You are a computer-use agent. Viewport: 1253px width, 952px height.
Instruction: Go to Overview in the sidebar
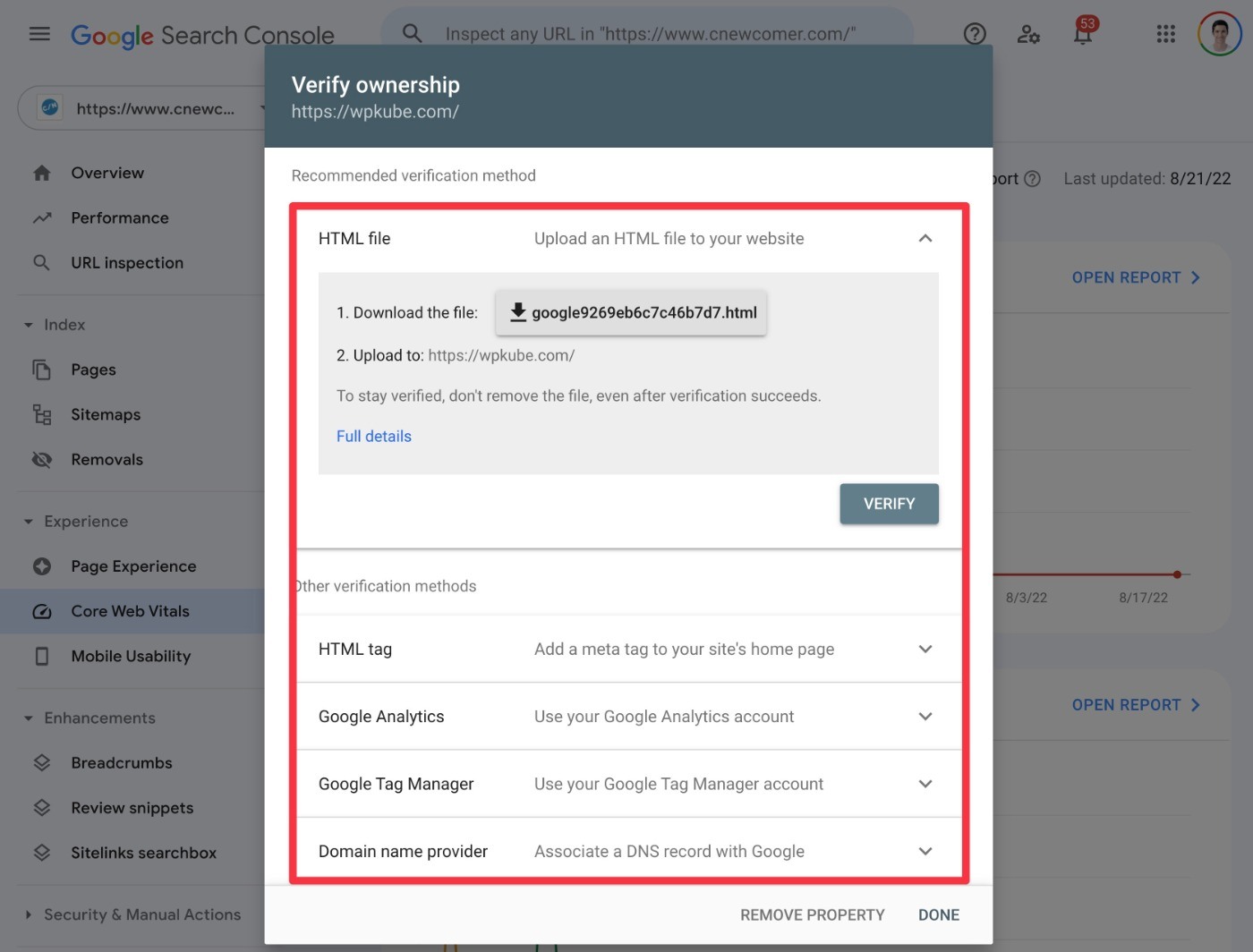pos(107,173)
